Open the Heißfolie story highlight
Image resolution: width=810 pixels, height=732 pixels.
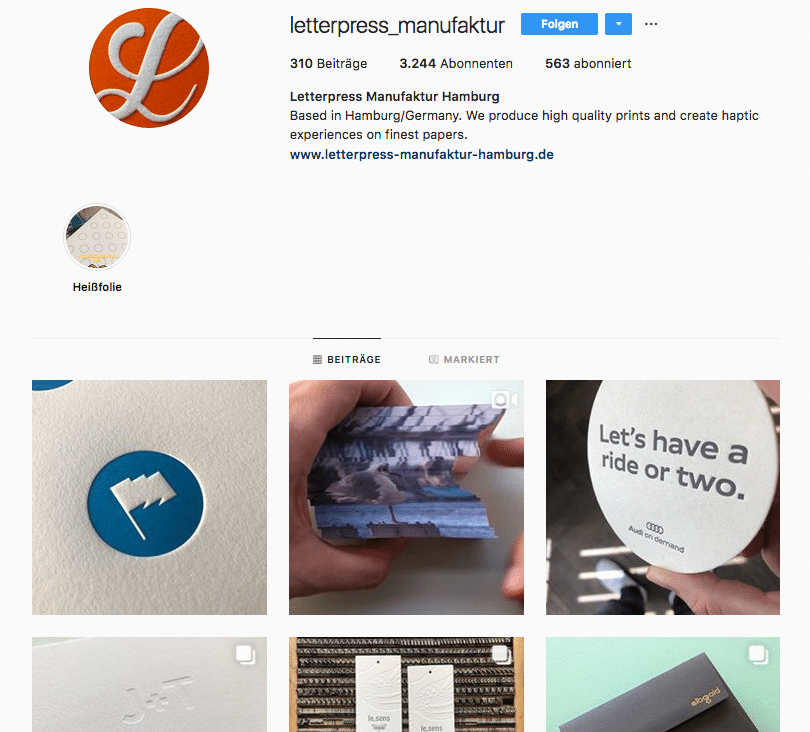97,237
